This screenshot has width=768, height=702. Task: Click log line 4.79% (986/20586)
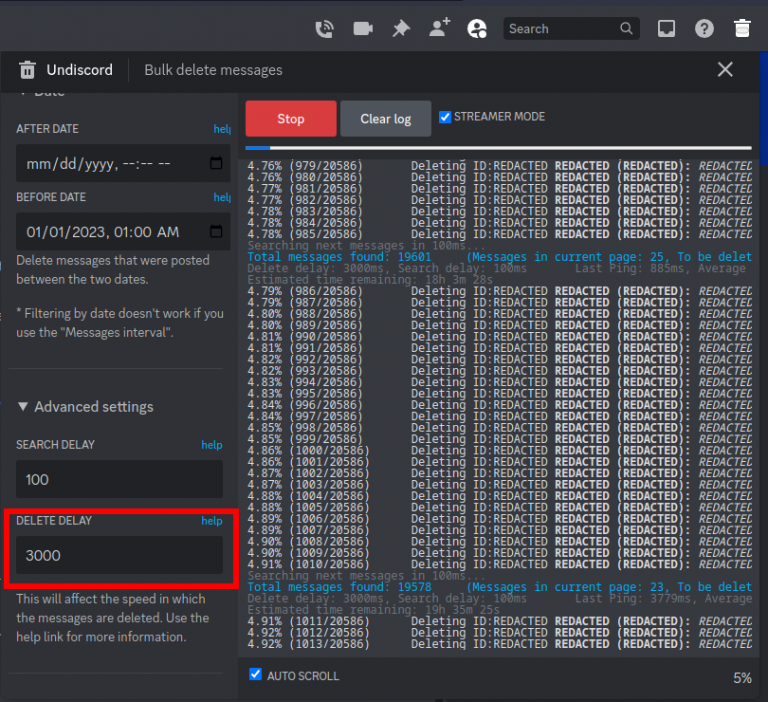pos(499,291)
